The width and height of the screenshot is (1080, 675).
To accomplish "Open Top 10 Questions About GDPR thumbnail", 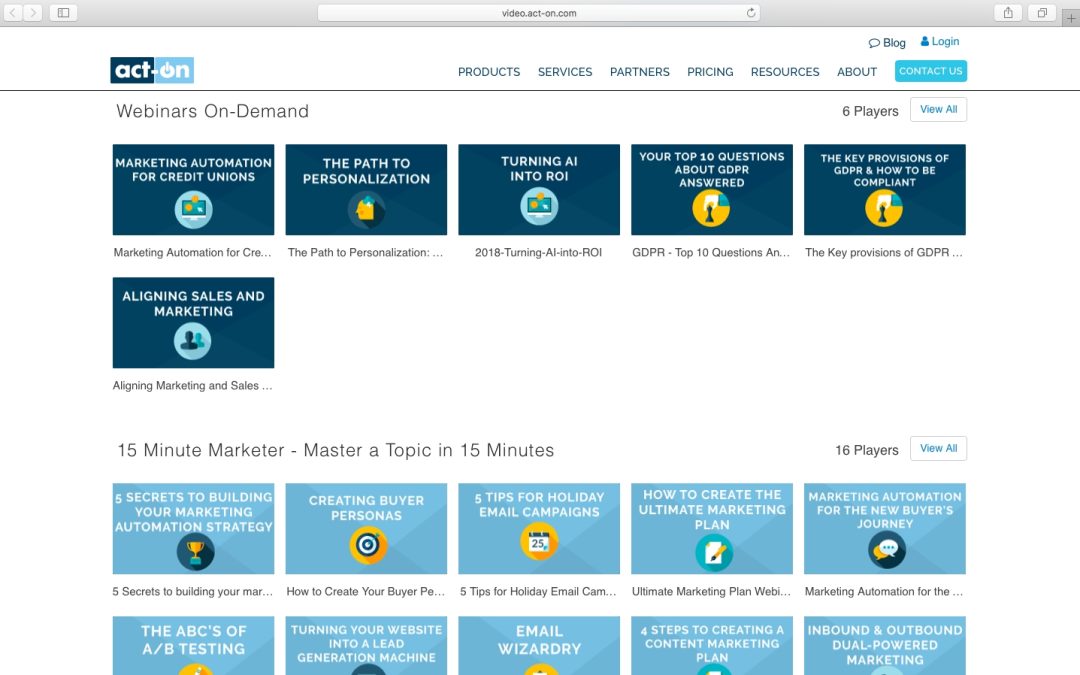I will point(712,189).
